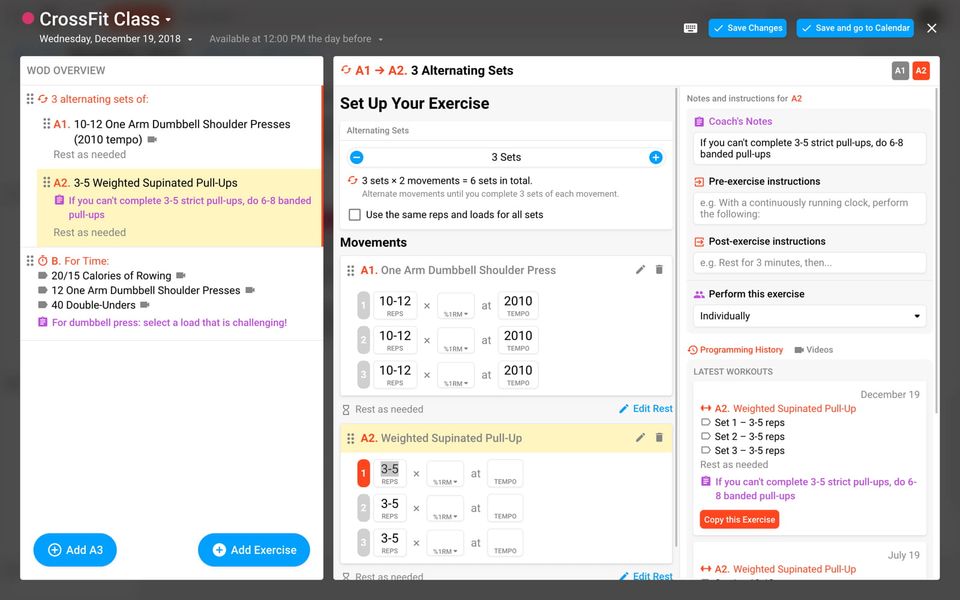Click the keyboard shortcuts icon
Viewport: 960px width, 600px height.
click(x=691, y=28)
